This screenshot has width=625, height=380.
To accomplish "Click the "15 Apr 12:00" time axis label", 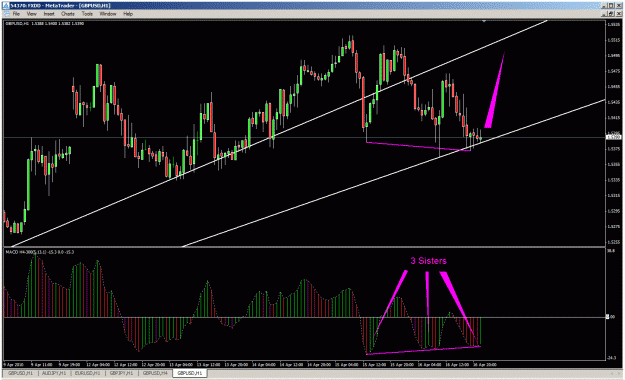I will tap(374, 364).
